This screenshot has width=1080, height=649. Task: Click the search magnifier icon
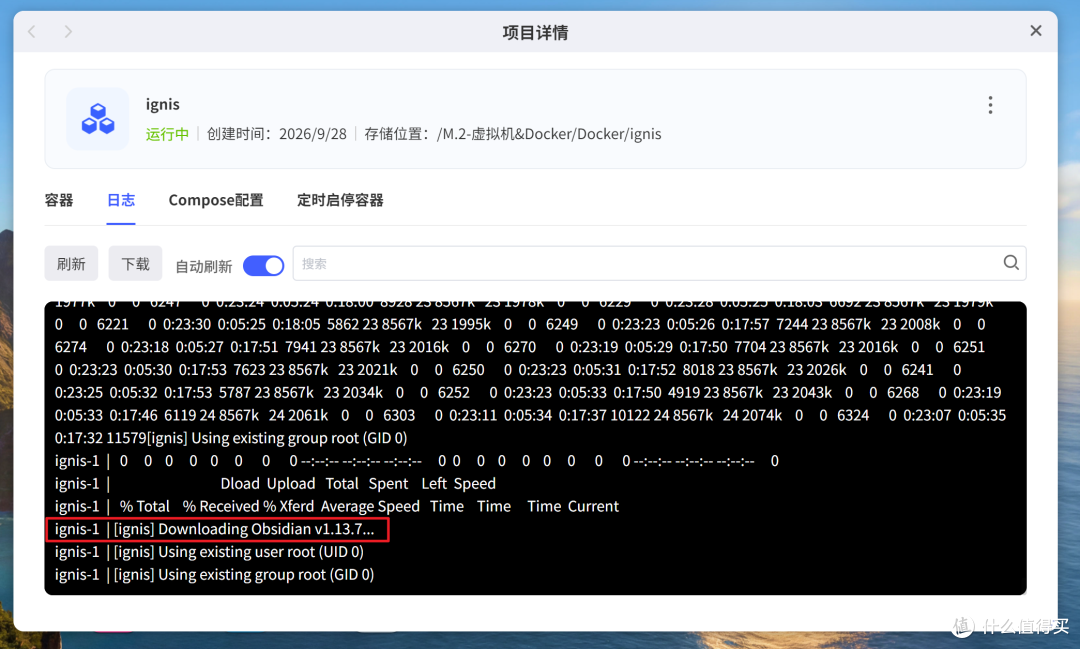pos(1010,262)
